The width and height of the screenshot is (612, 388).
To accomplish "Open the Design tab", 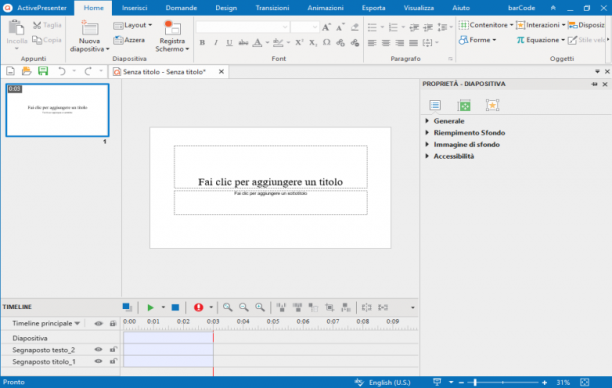I will point(226,8).
